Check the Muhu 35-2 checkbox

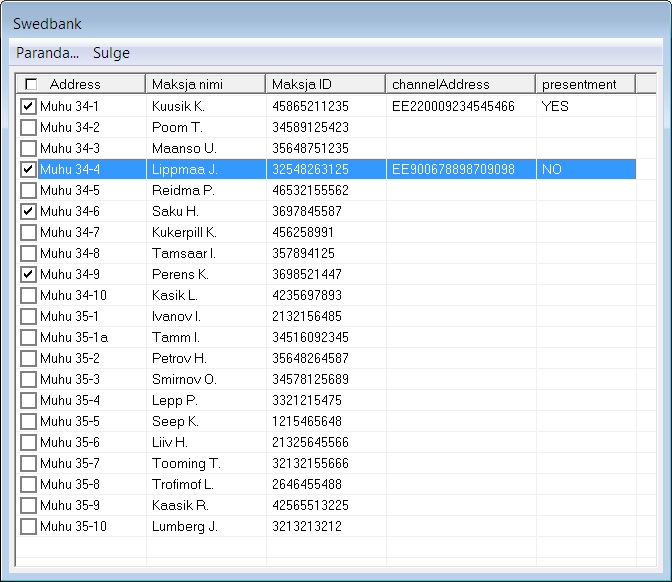28,358
